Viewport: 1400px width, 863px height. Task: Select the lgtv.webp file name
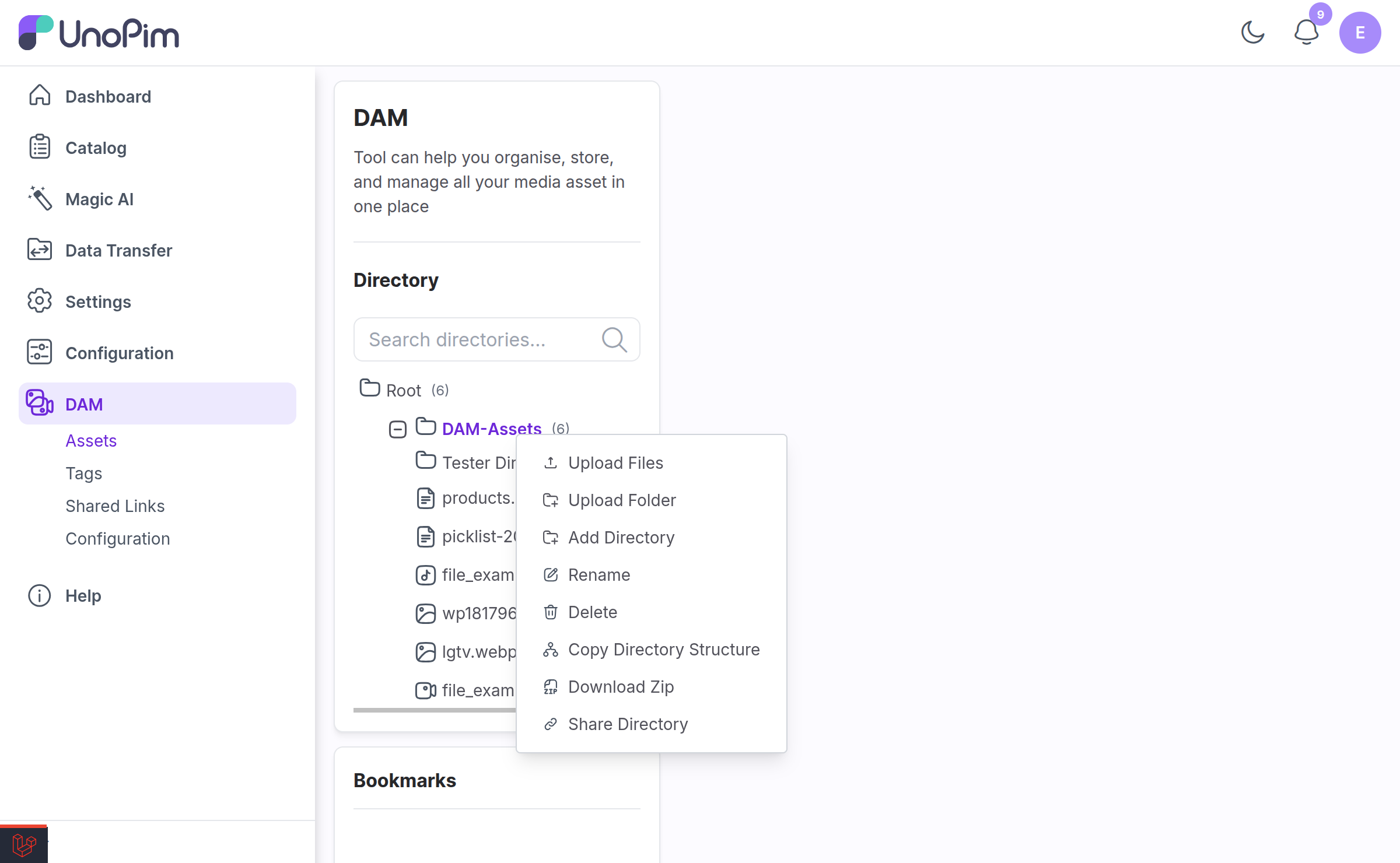click(479, 652)
